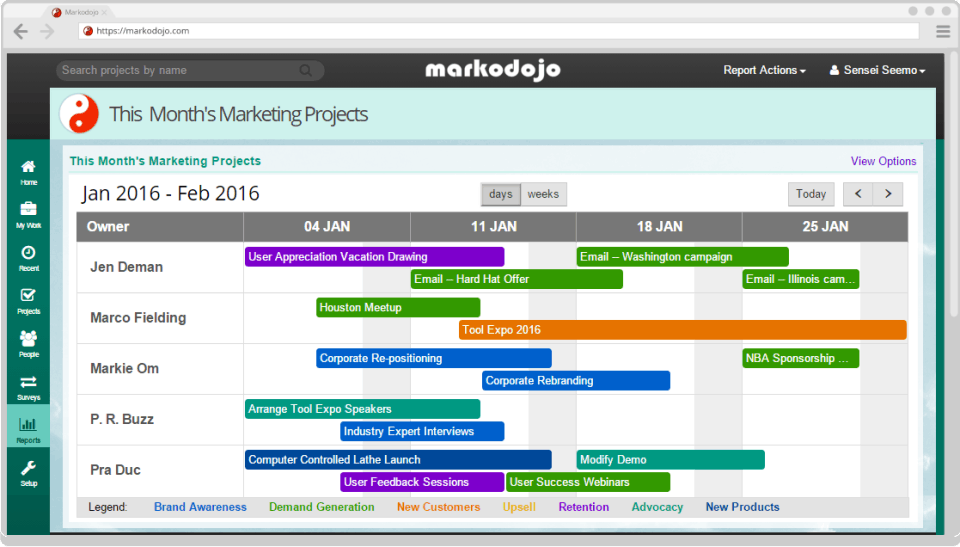Image resolution: width=960 pixels, height=547 pixels.
Task: Select the Reports chart icon
Action: 28,424
